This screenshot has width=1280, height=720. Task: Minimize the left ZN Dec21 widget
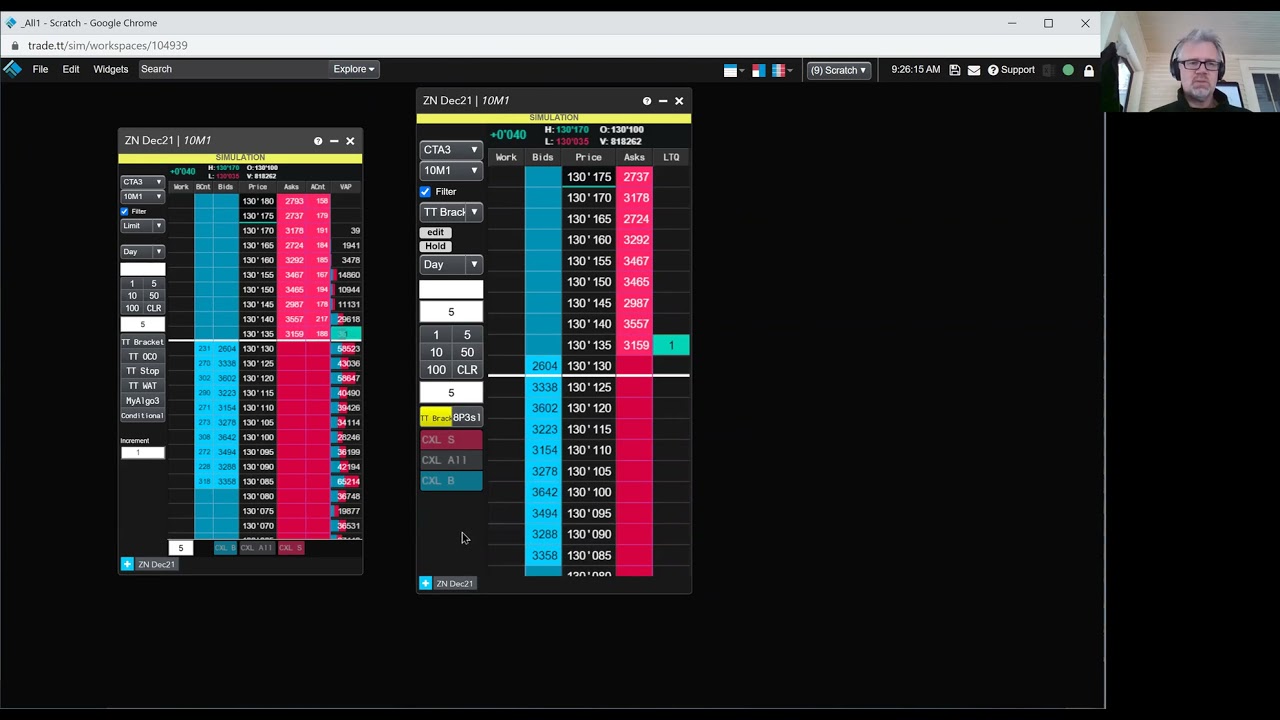click(334, 141)
